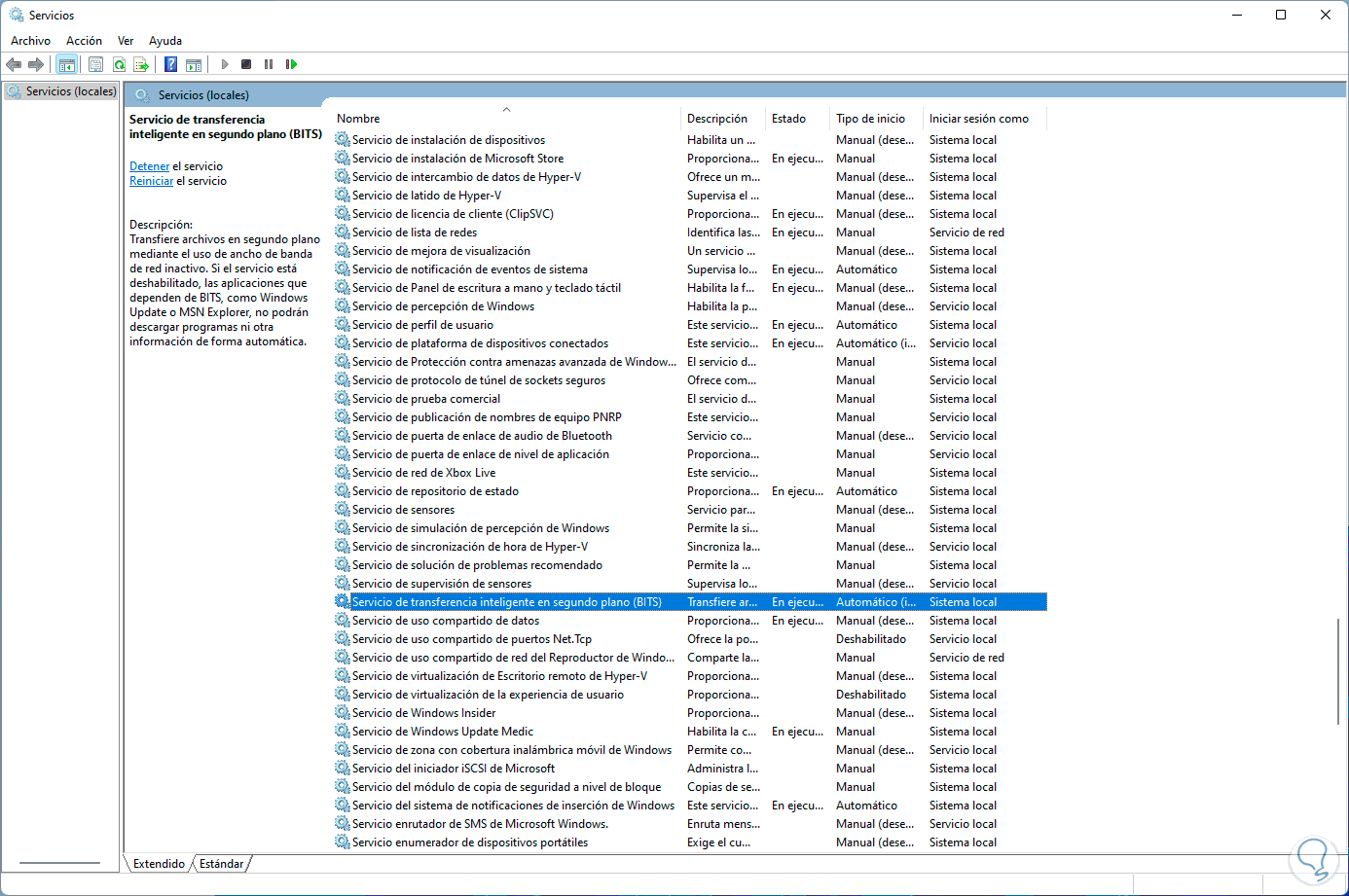Click the gear icon of Servicio de perfil de usuario
The width and height of the screenshot is (1349, 896).
[x=343, y=324]
